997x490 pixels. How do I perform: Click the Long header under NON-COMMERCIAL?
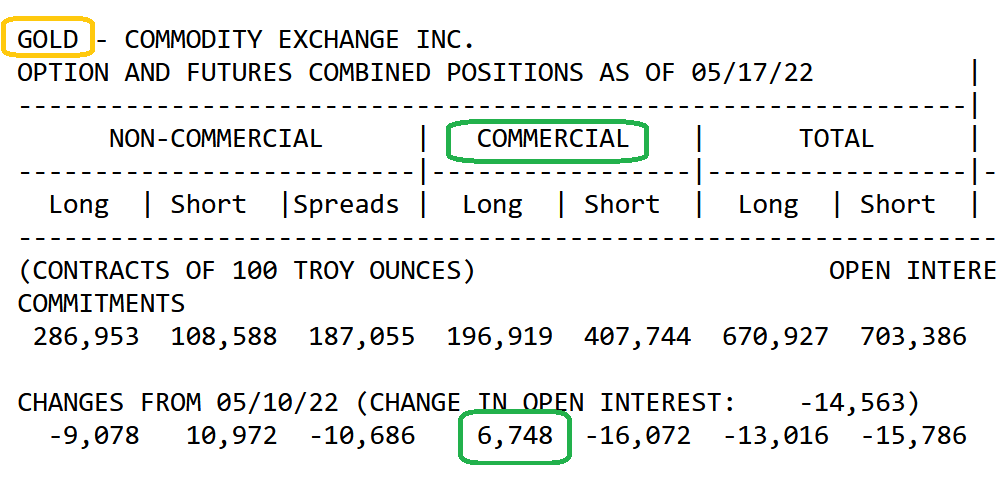[79, 205]
